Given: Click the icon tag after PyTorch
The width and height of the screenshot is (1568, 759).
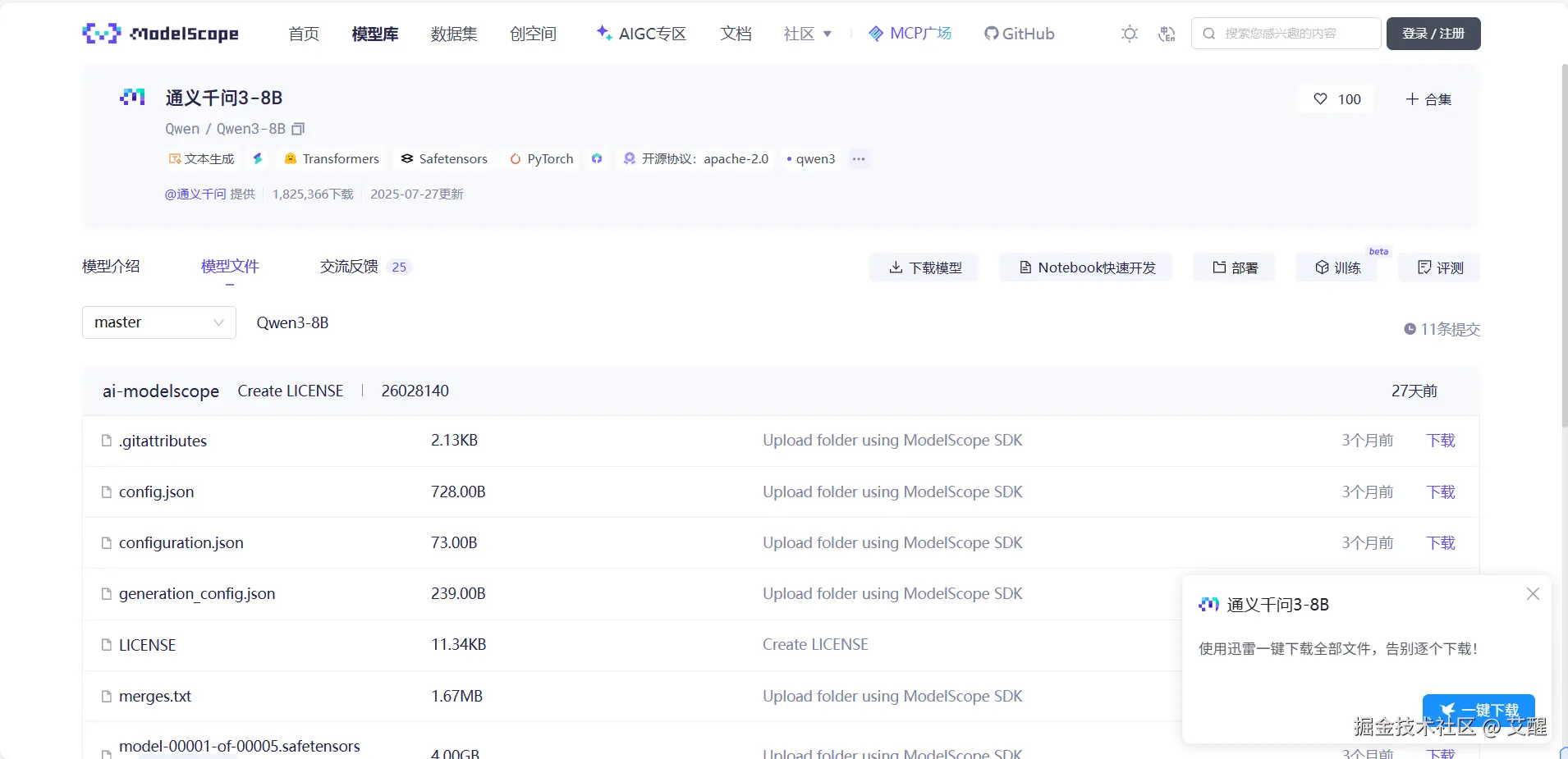Looking at the screenshot, I should click(x=597, y=158).
